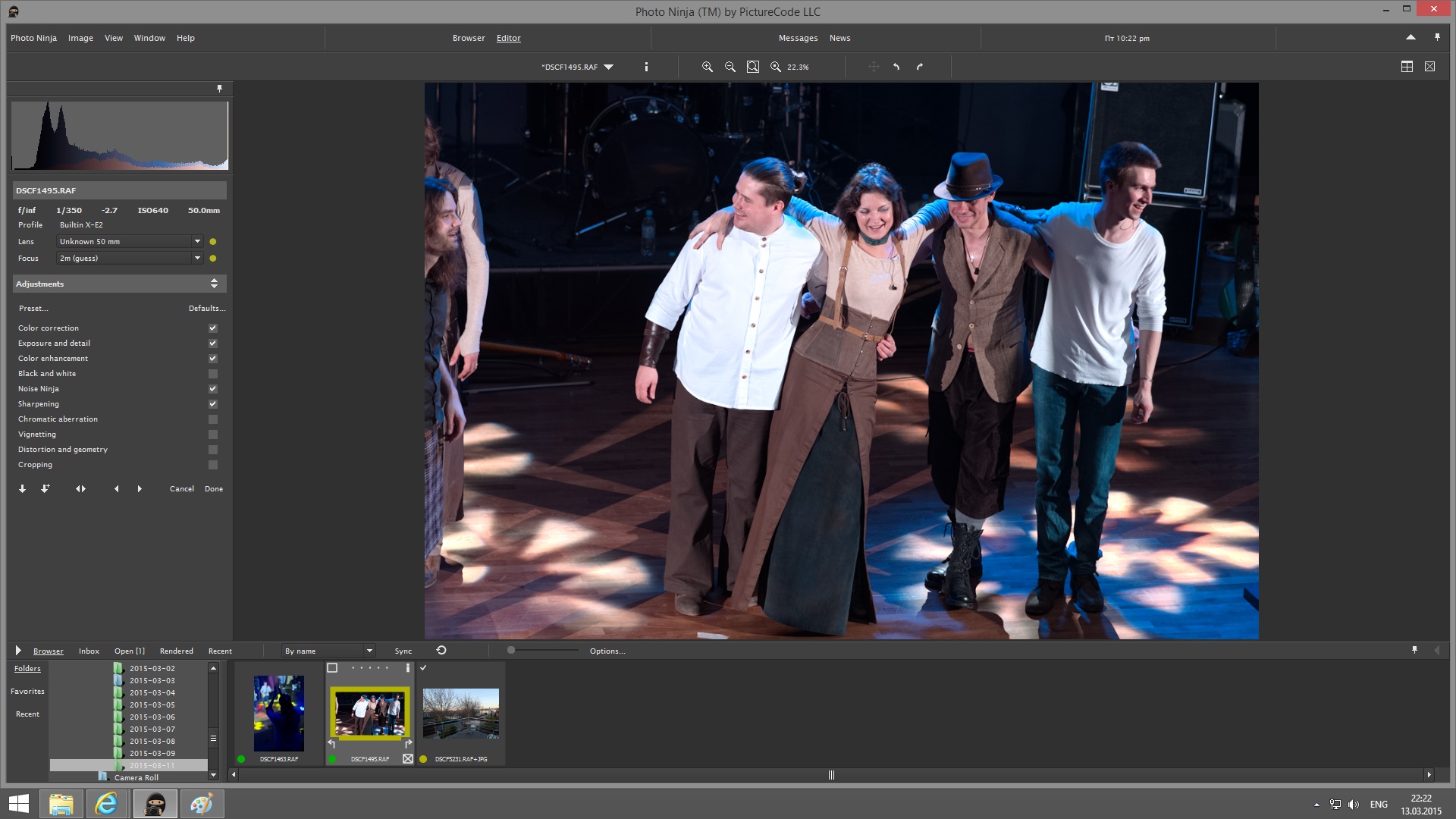Viewport: 1456px width, 819px height.
Task: Open the Focus dropdown 2m (guess)
Action: click(130, 259)
